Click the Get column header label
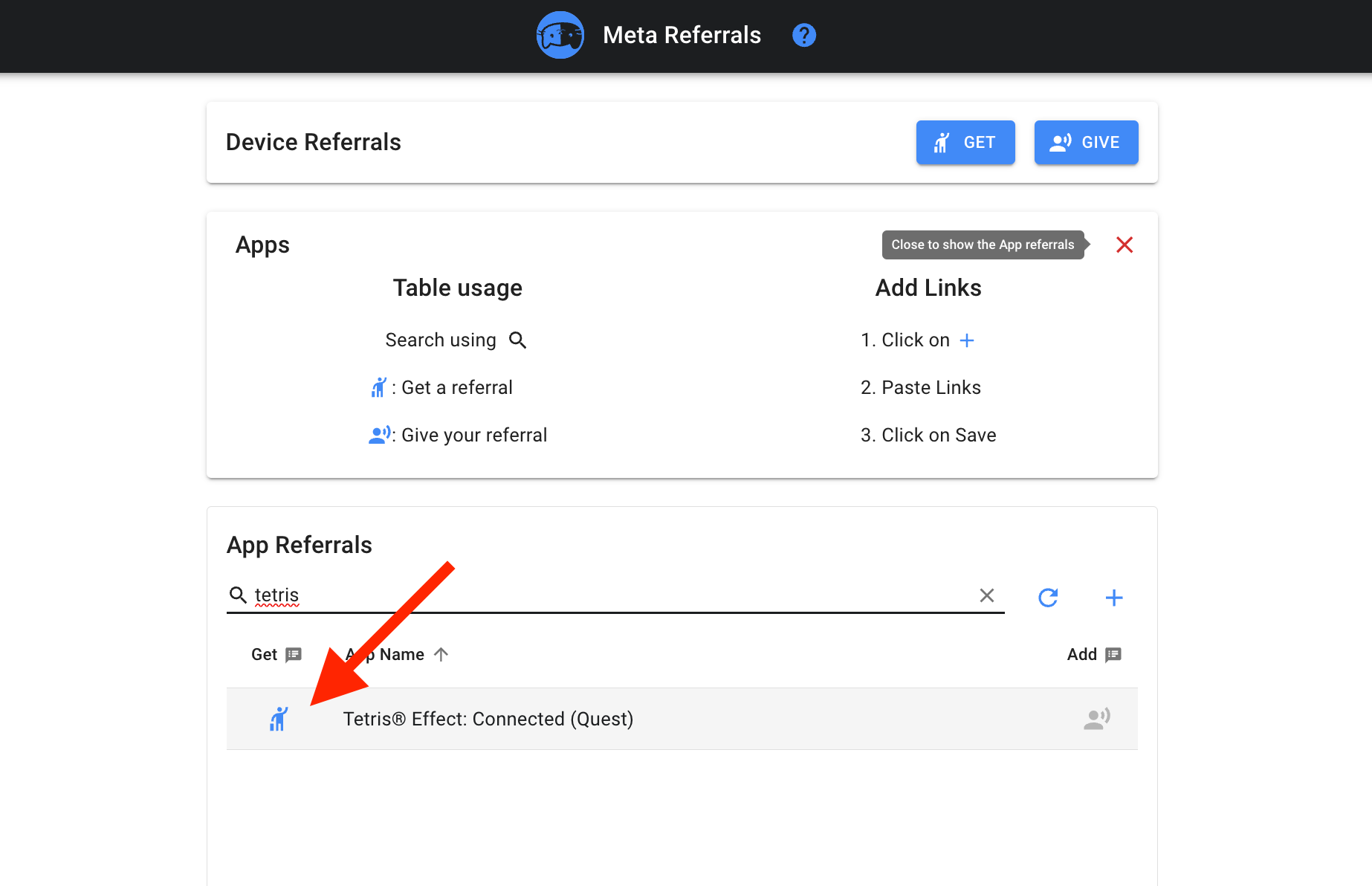 [x=264, y=654]
